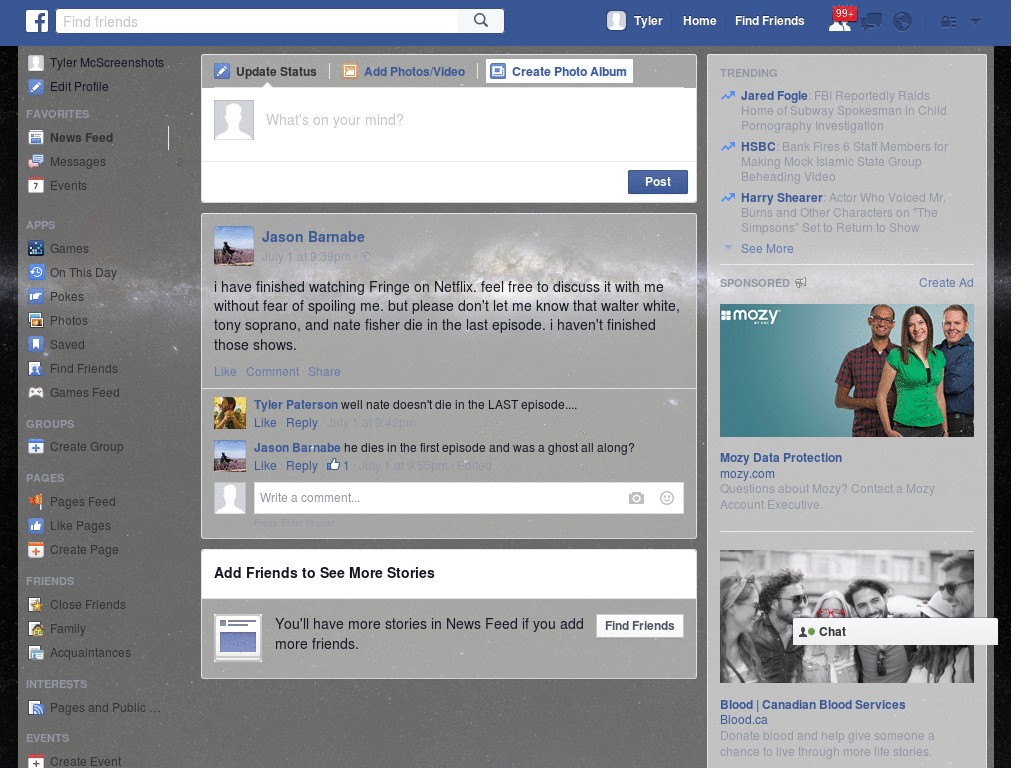Click the Photos sidebar icon
This screenshot has height=768, width=1024.
[x=36, y=320]
